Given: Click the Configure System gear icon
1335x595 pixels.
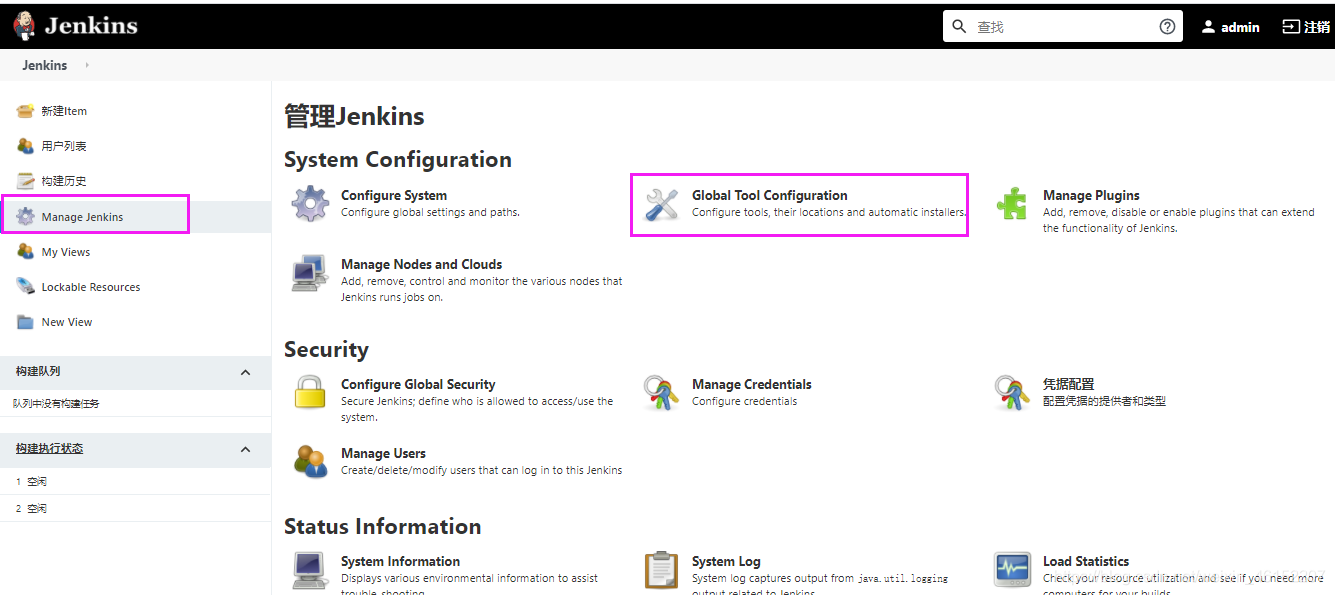Looking at the screenshot, I should click(310, 204).
